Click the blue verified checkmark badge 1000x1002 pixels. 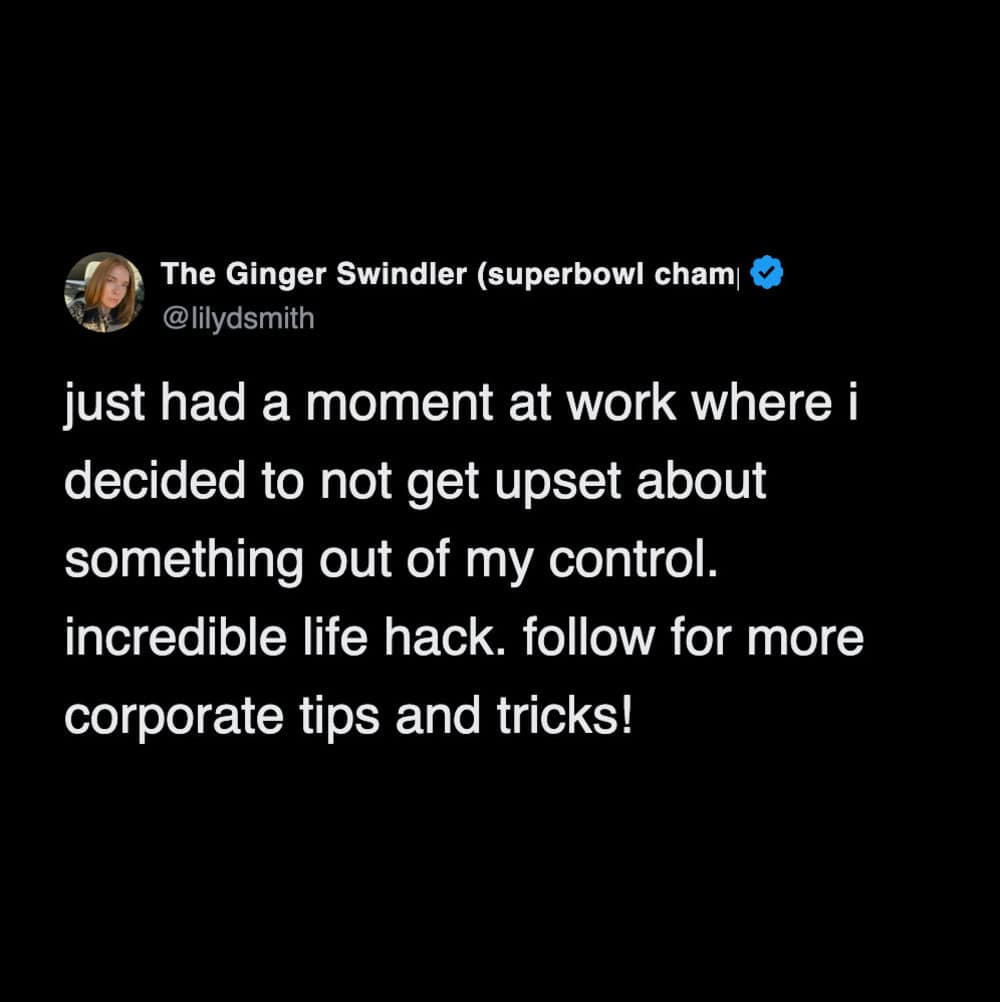(x=766, y=273)
